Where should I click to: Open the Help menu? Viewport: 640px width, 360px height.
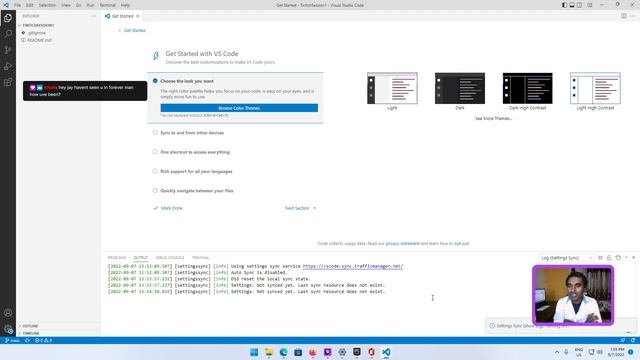pyautogui.click(x=125, y=5)
